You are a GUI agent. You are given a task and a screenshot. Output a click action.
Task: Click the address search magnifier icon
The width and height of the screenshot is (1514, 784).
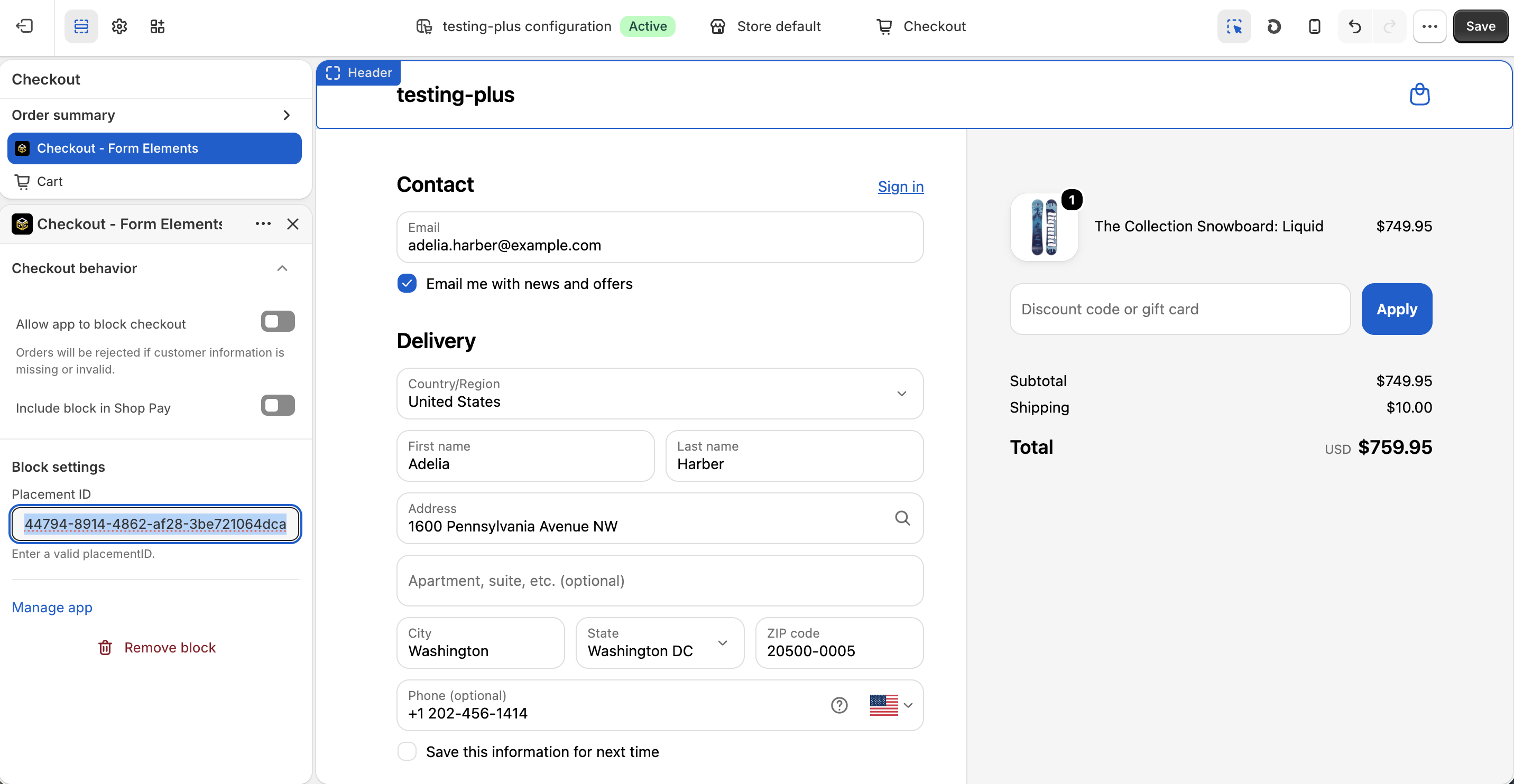point(902,517)
